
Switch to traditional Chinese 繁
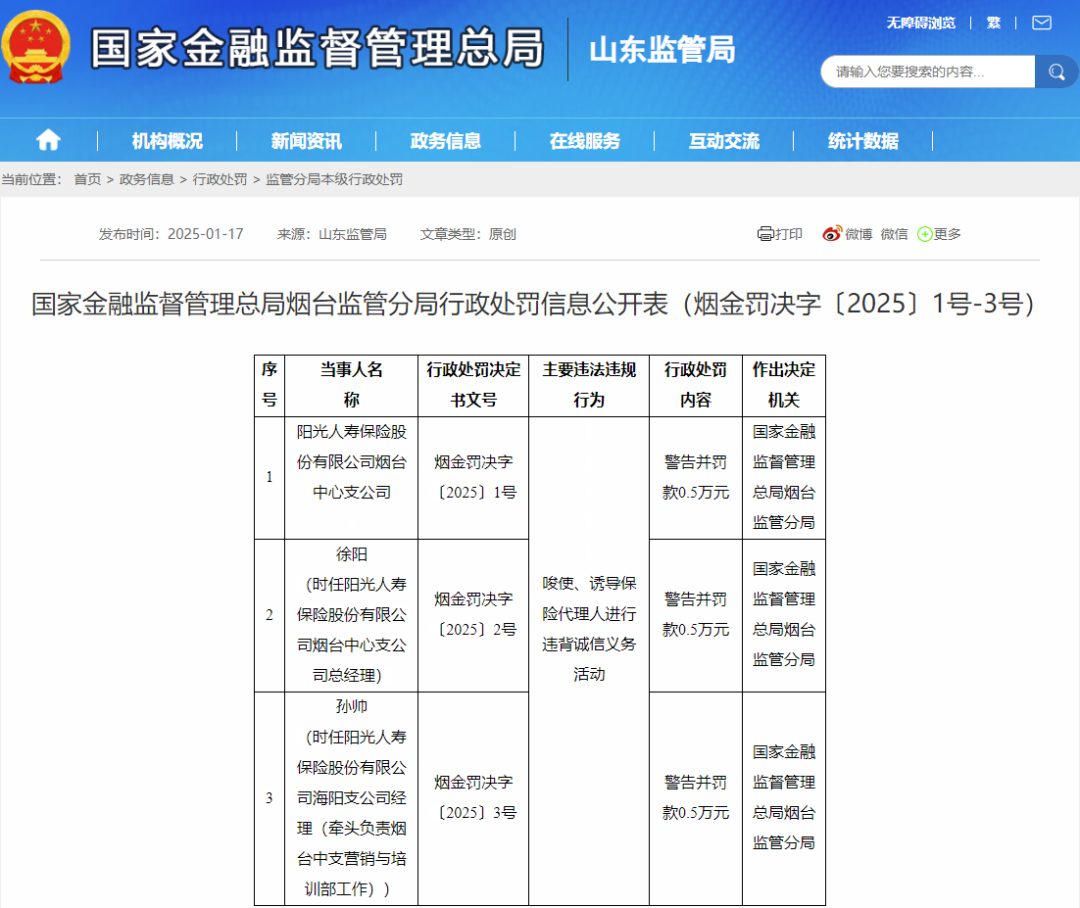coord(993,23)
